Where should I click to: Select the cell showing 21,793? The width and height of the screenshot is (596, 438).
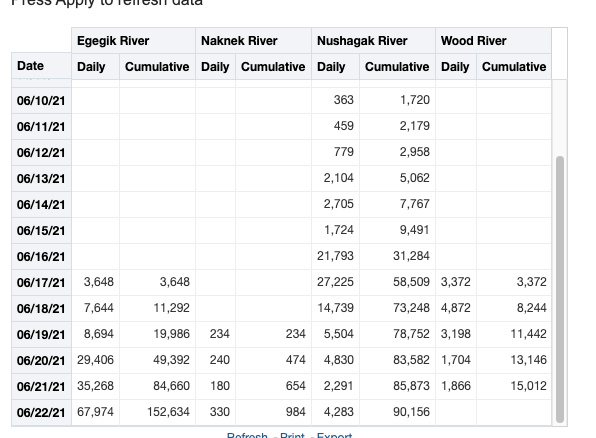335,256
